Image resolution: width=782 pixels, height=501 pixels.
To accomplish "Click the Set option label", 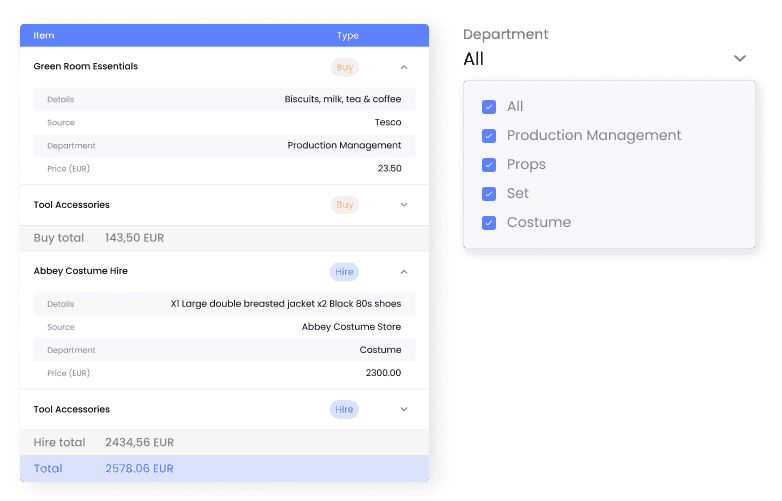I will (518, 193).
